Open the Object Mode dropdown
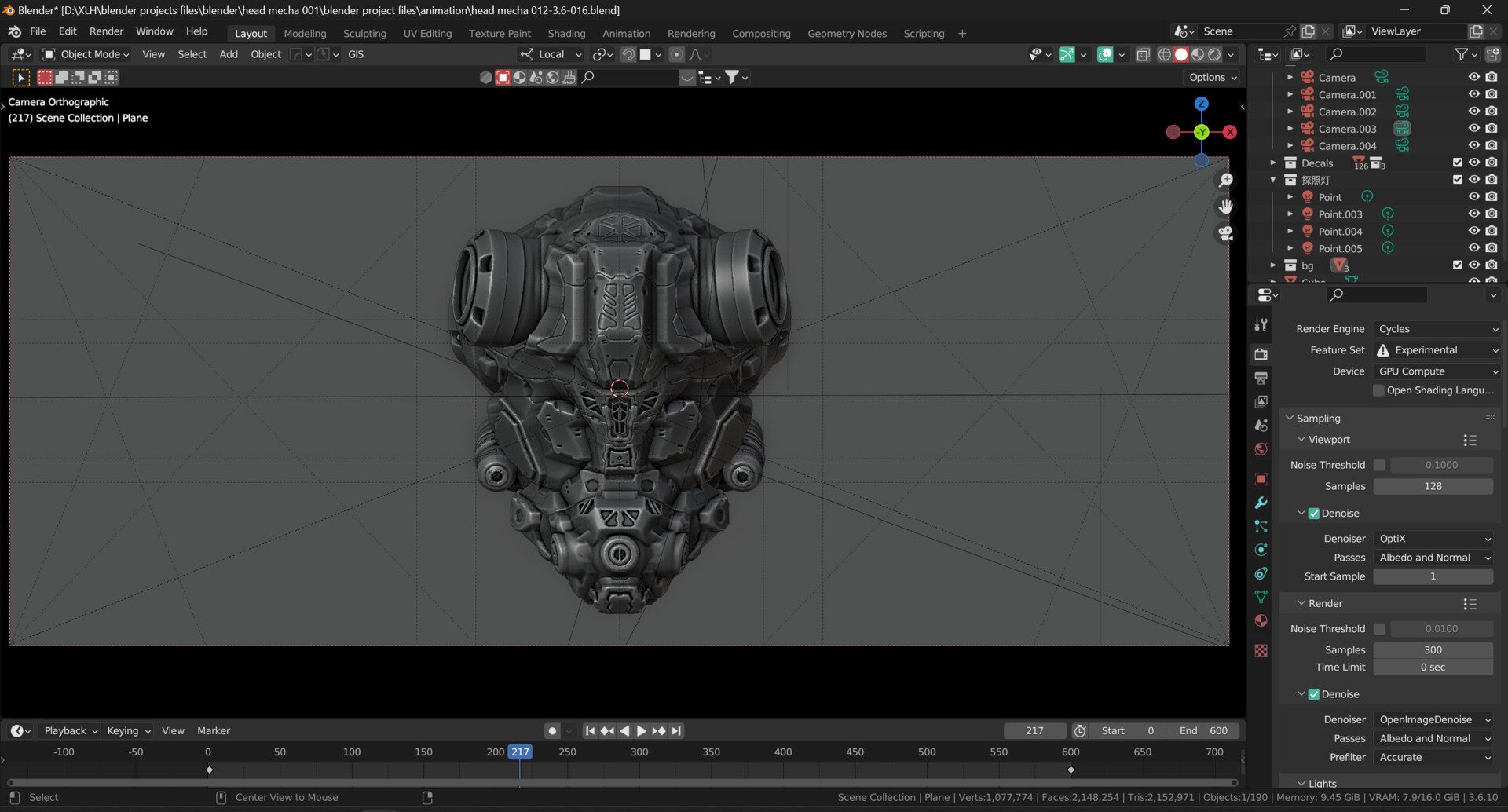 pyautogui.click(x=86, y=54)
